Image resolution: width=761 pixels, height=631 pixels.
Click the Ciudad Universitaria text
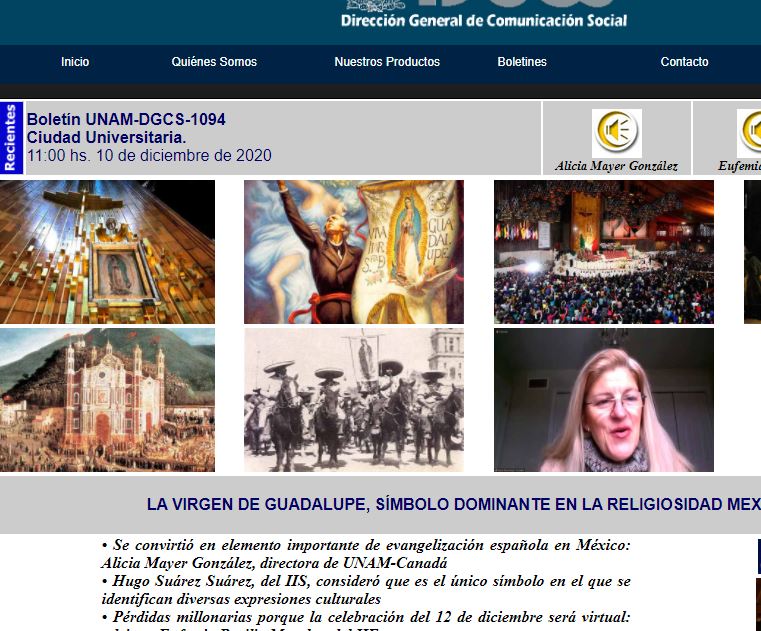pyautogui.click(x=106, y=137)
